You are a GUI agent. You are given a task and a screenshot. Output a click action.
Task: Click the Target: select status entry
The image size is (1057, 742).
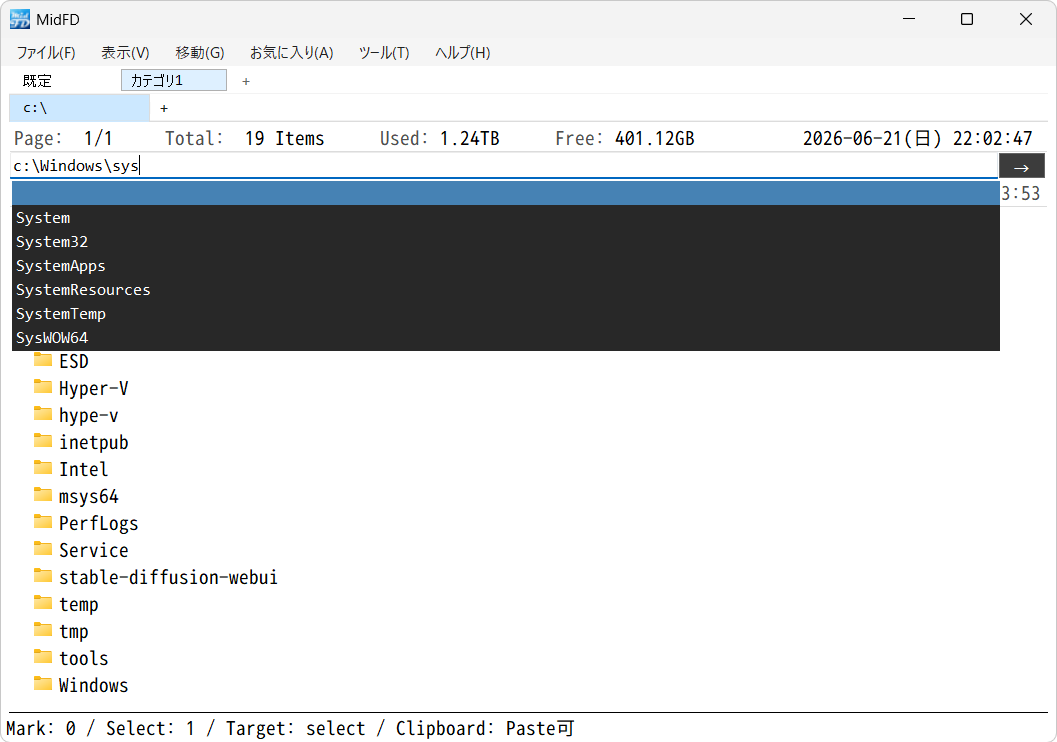(295, 729)
